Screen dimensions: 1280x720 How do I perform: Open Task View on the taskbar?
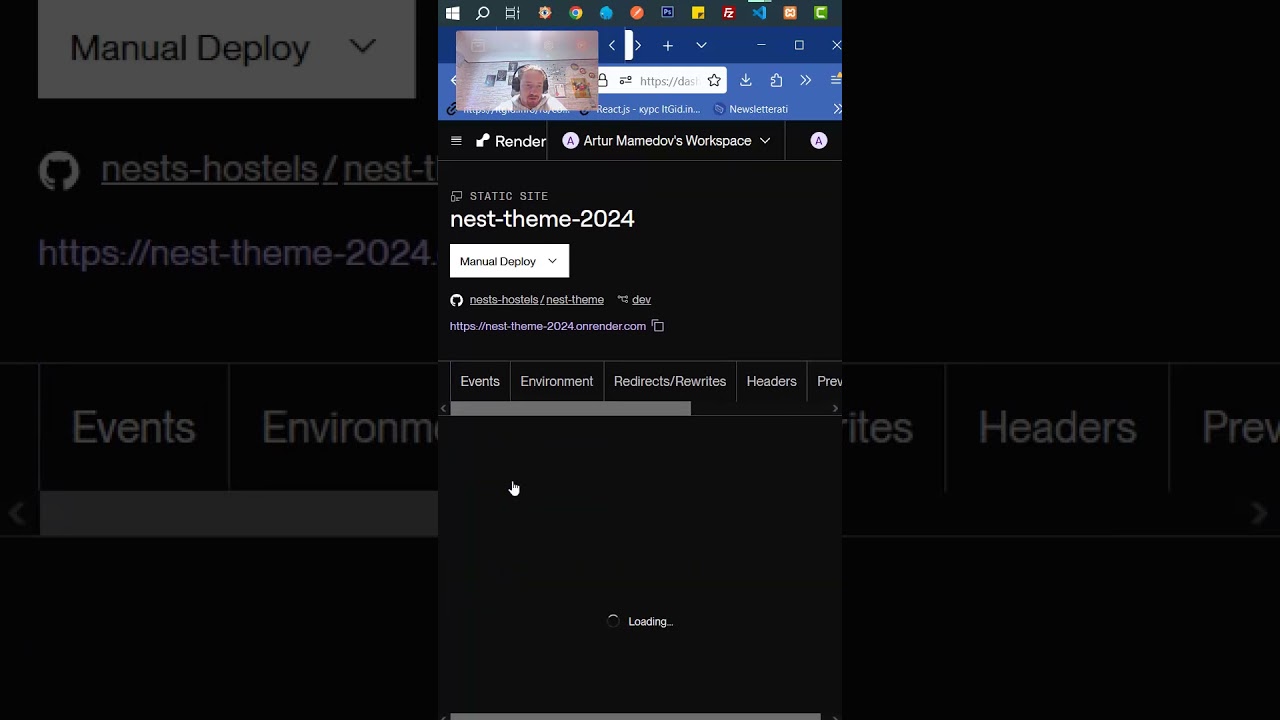coord(512,13)
